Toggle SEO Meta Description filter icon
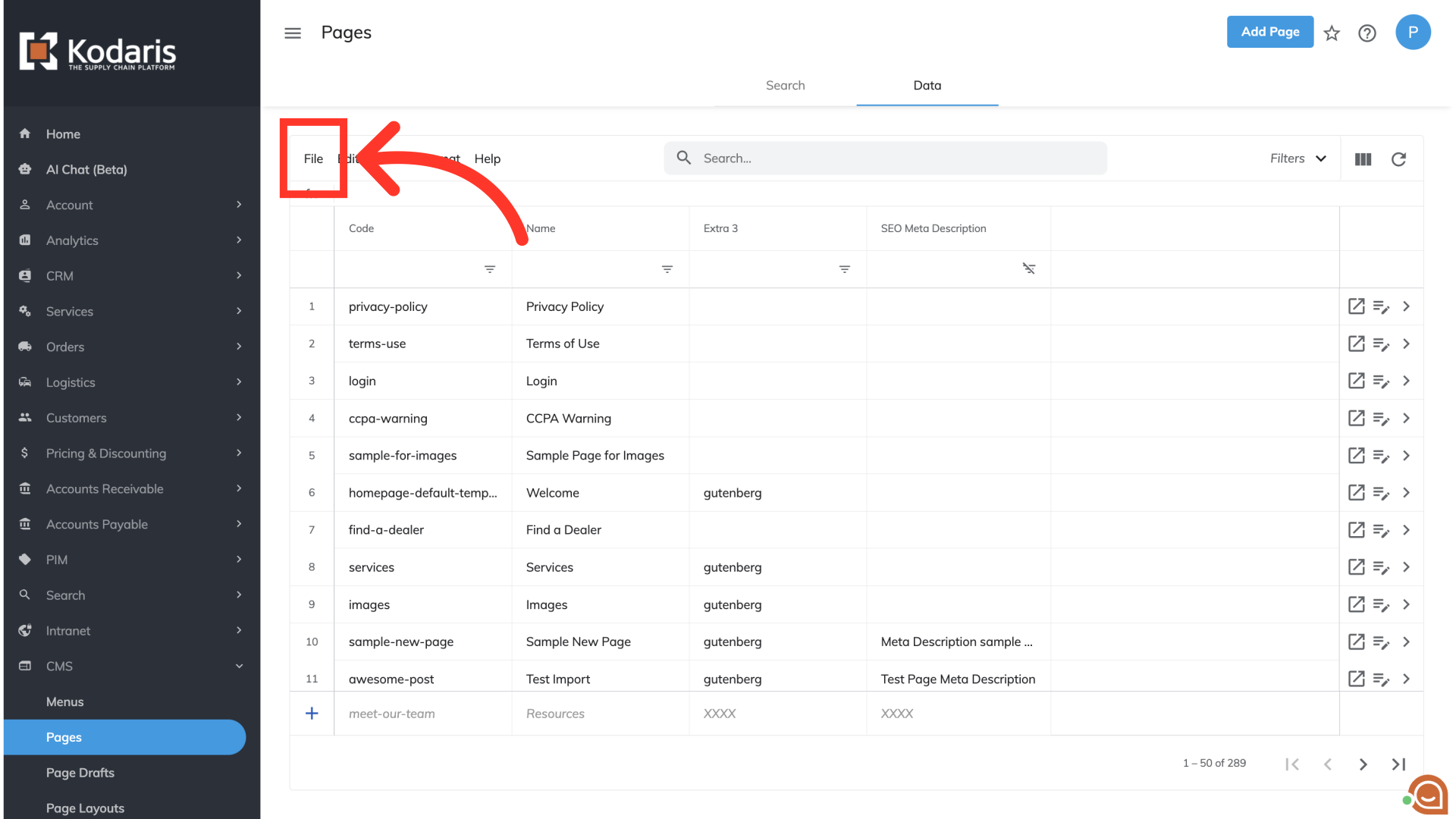The height and width of the screenshot is (819, 1456). (x=1028, y=269)
